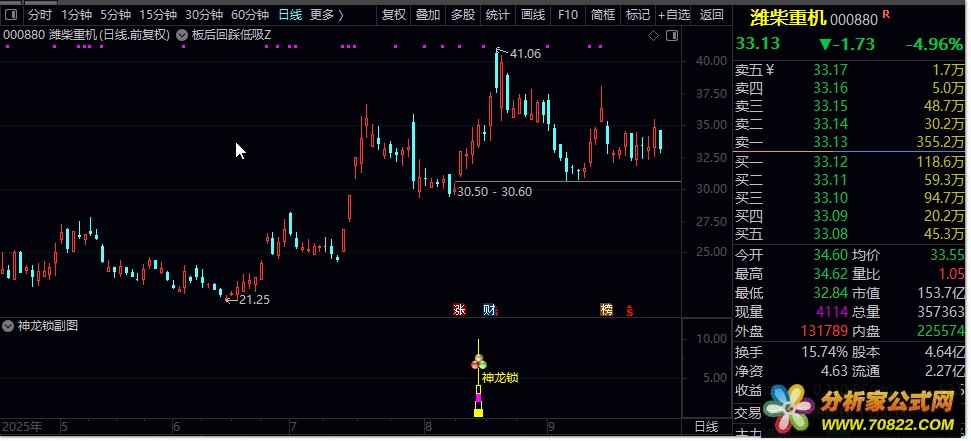Click the 卖一 price 33.13 row

(849, 142)
